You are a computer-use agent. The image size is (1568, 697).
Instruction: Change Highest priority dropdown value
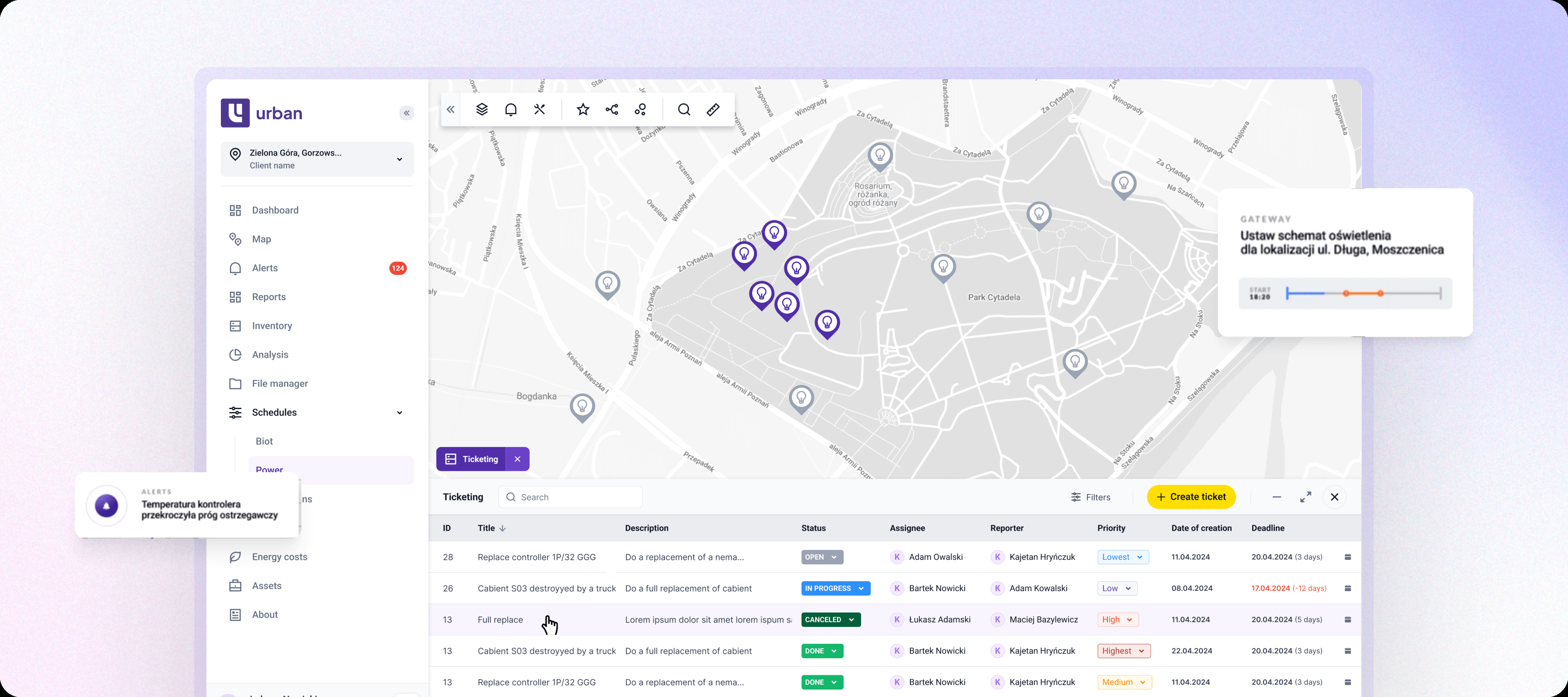pyautogui.click(x=1124, y=651)
